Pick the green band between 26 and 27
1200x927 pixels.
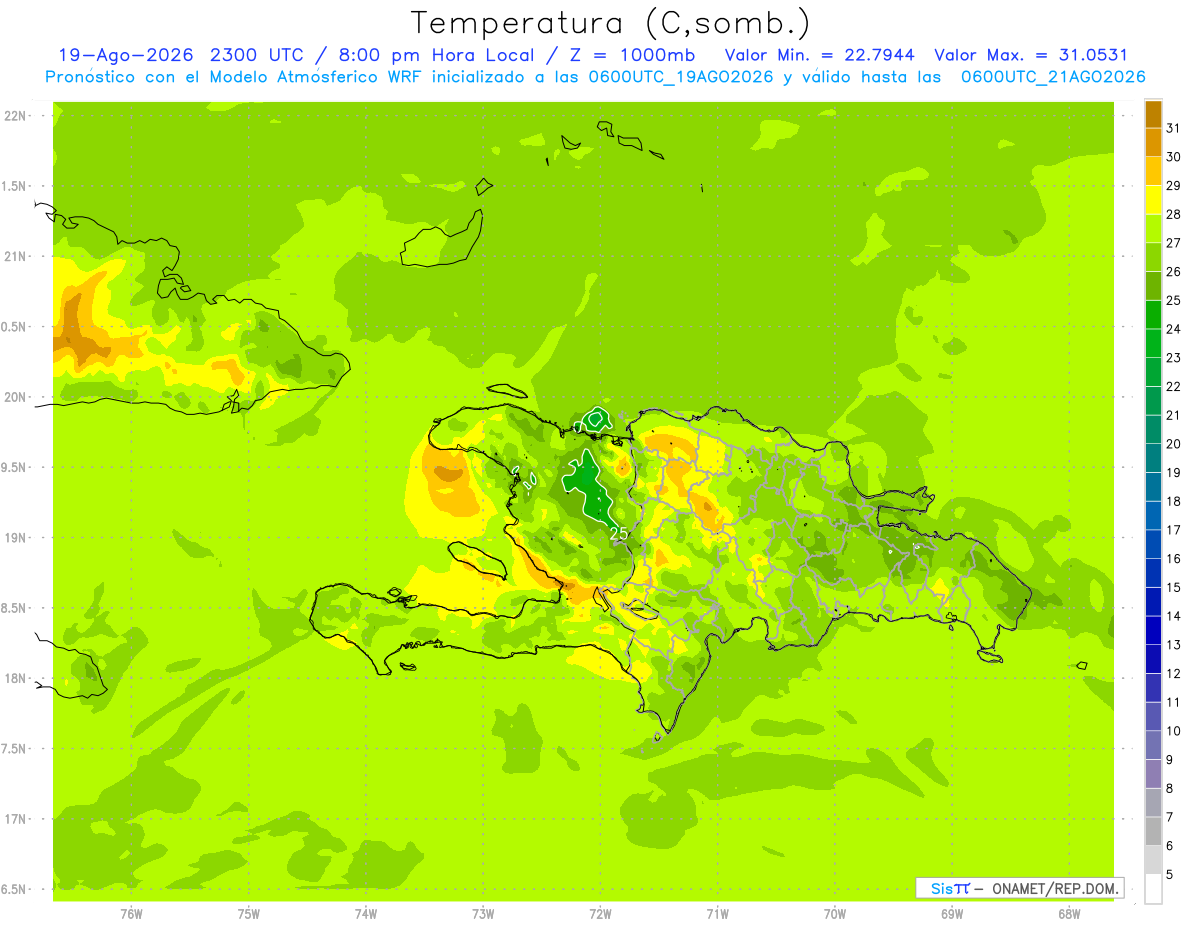1153,257
